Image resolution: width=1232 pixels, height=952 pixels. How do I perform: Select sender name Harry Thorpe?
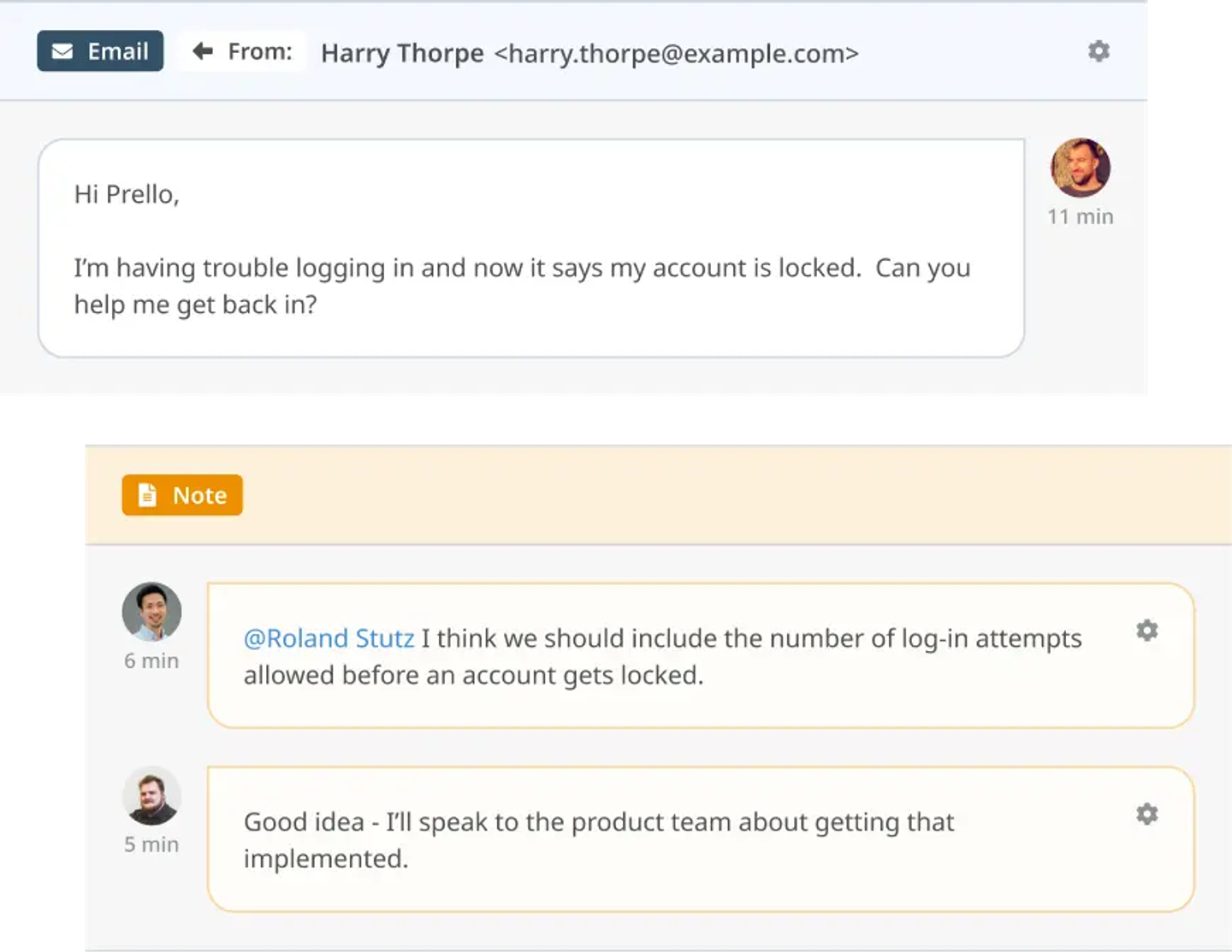coord(402,53)
